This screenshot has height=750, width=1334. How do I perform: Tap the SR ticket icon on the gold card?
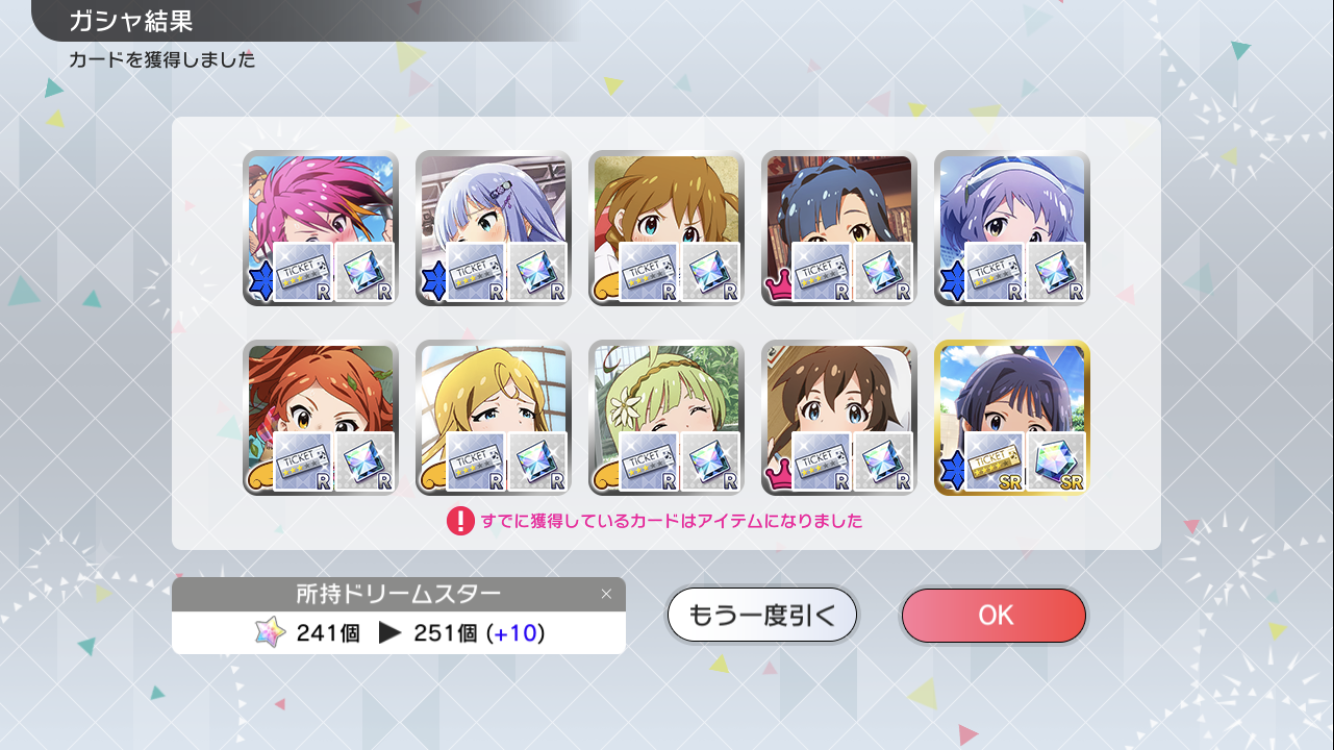994,461
